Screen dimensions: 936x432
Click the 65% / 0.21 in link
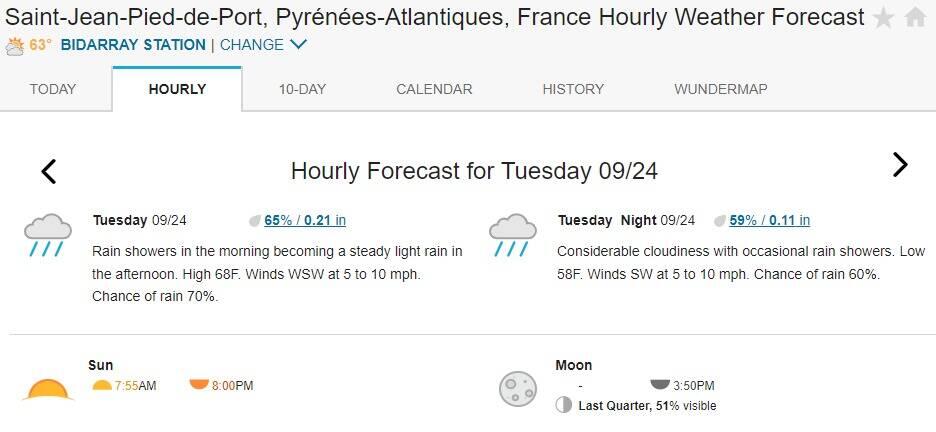point(305,220)
